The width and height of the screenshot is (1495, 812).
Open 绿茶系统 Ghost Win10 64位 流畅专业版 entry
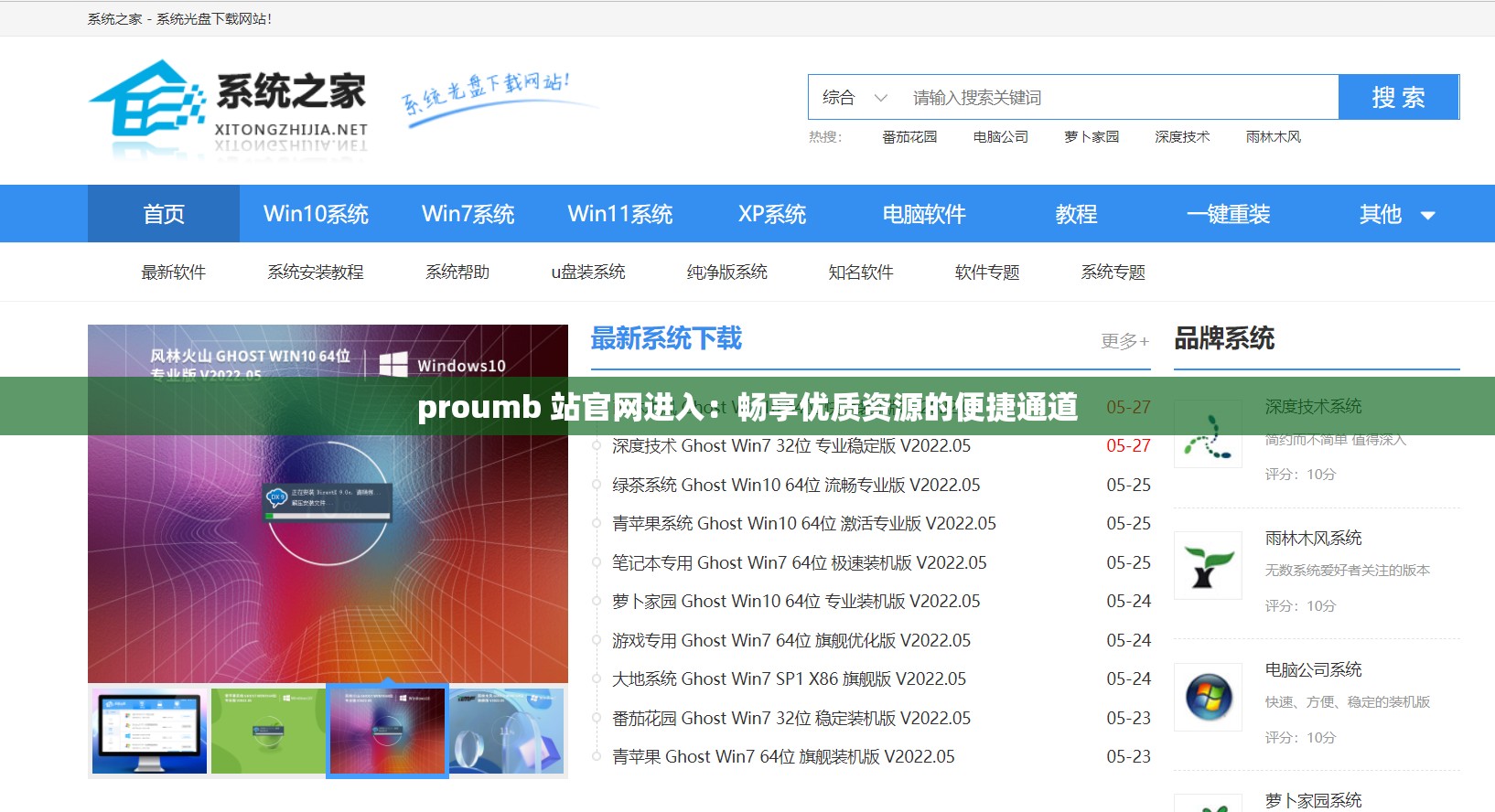[x=796, y=485]
